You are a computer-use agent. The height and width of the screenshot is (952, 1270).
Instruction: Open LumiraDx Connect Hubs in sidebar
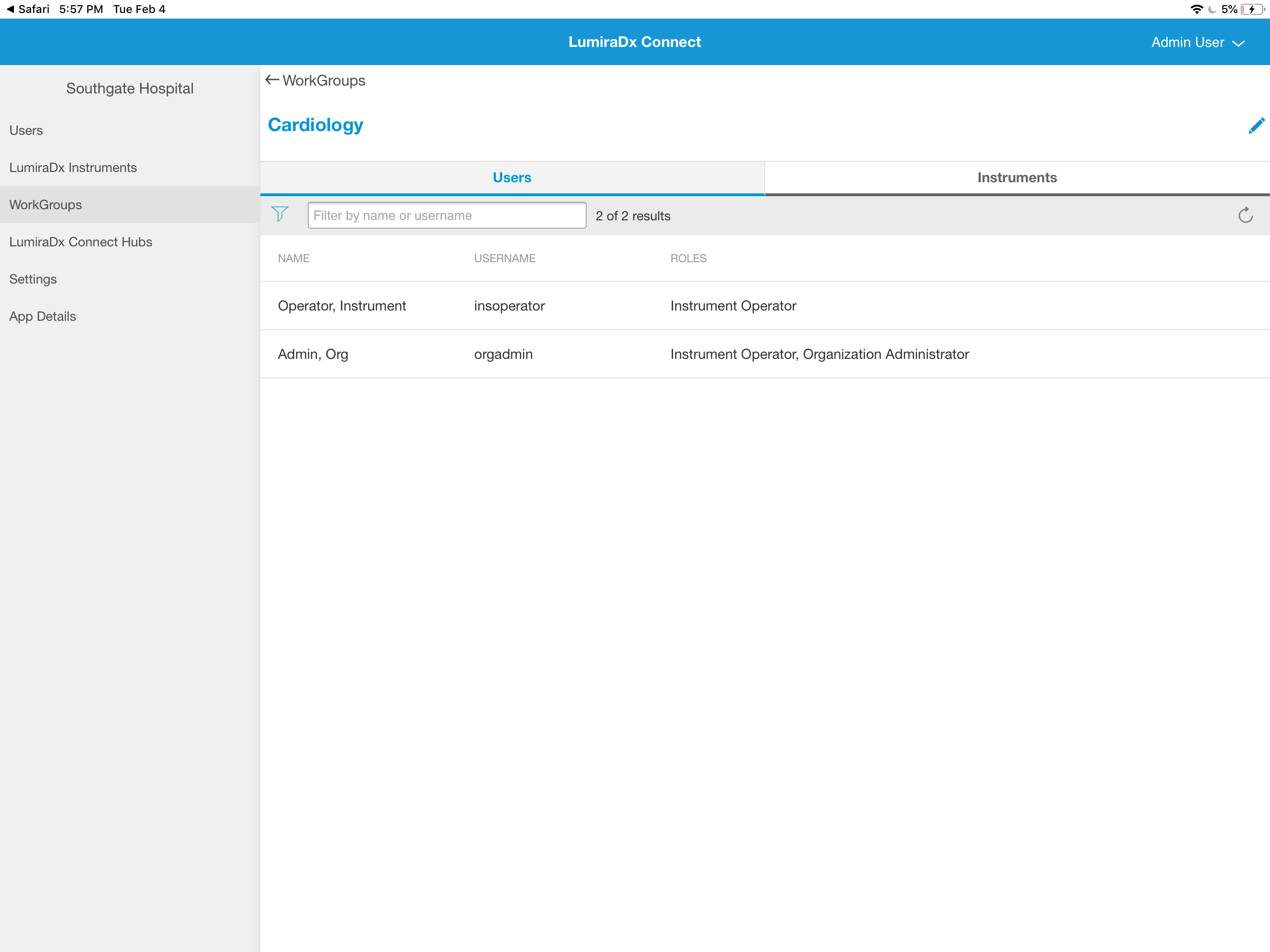pyautogui.click(x=130, y=242)
